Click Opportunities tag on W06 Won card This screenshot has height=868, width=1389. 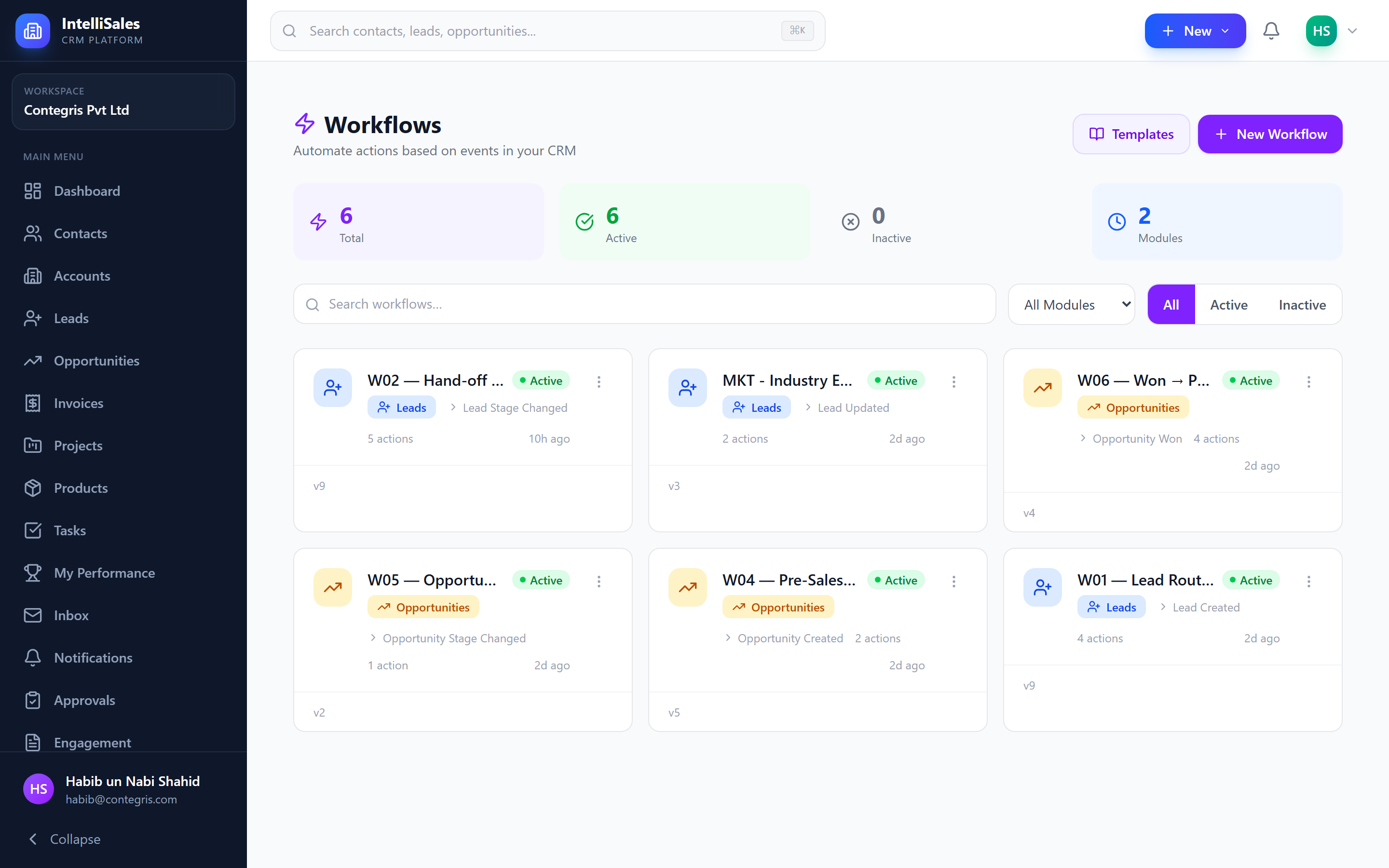1133,407
